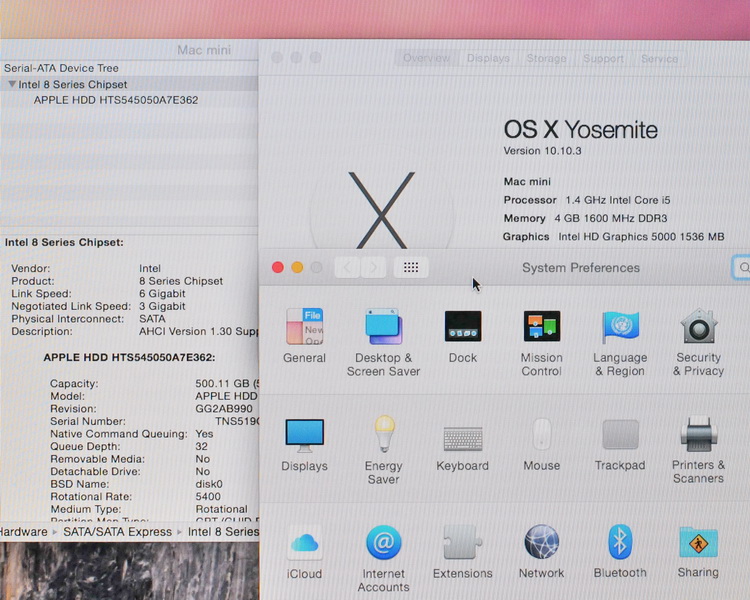750x600 pixels.
Task: Minimize the System Preferences window
Action: click(x=297, y=267)
